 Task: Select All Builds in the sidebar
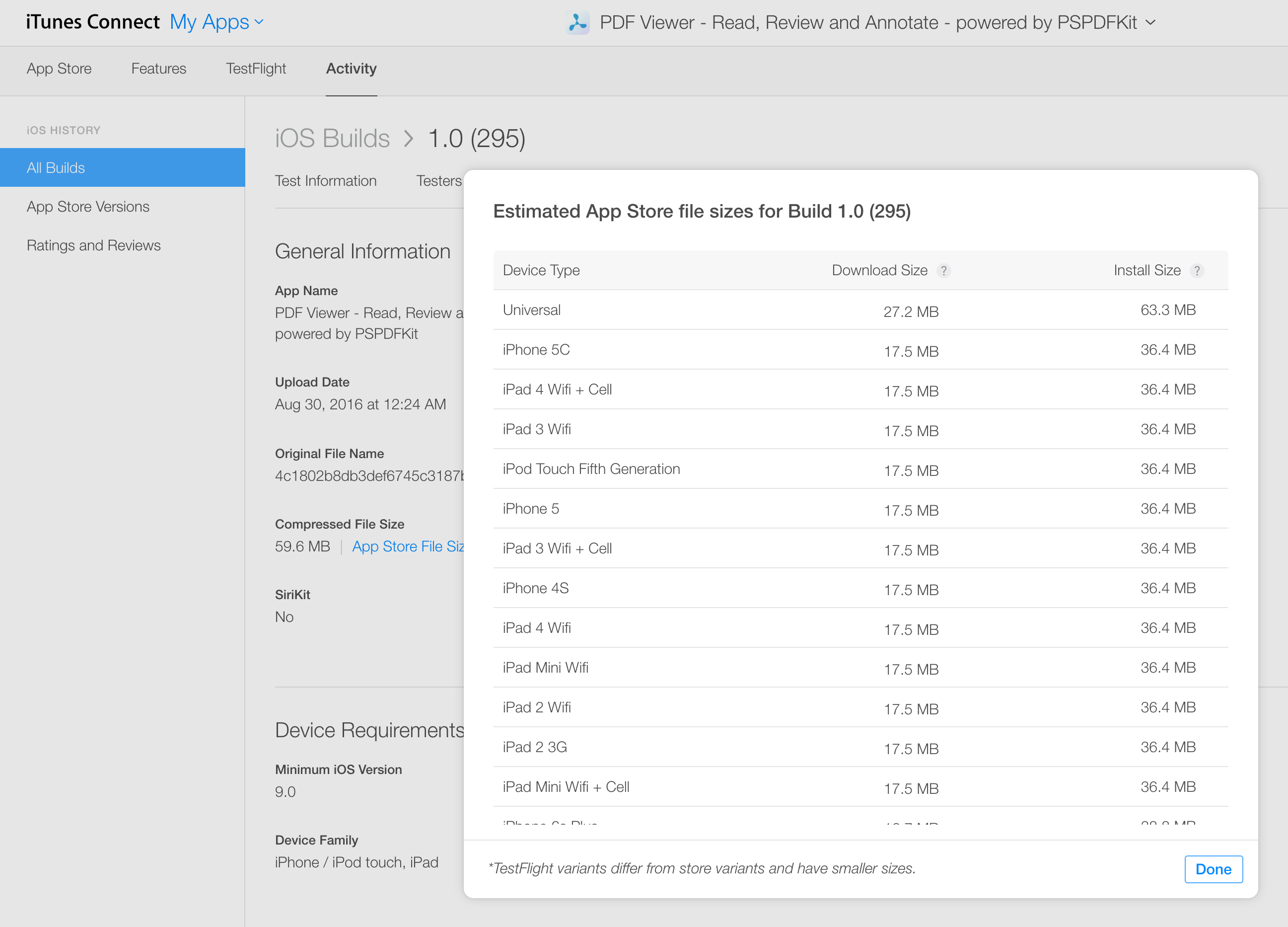[55, 167]
